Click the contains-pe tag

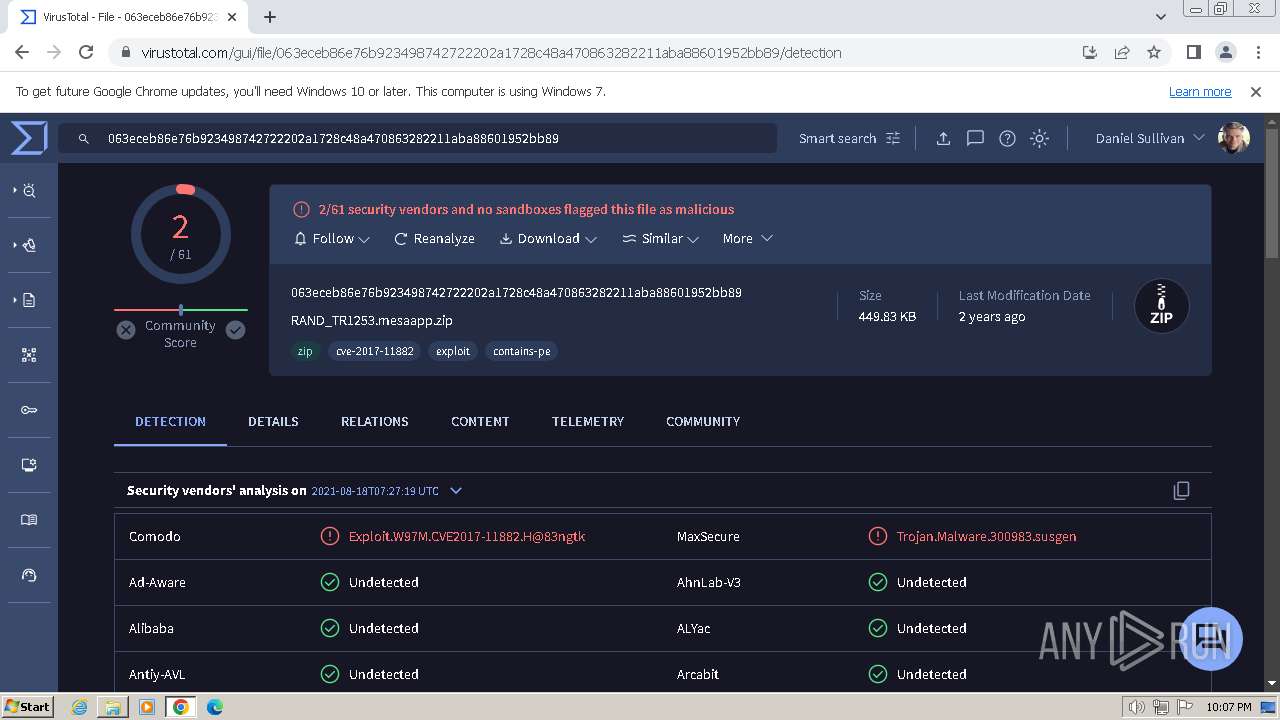tap(521, 351)
